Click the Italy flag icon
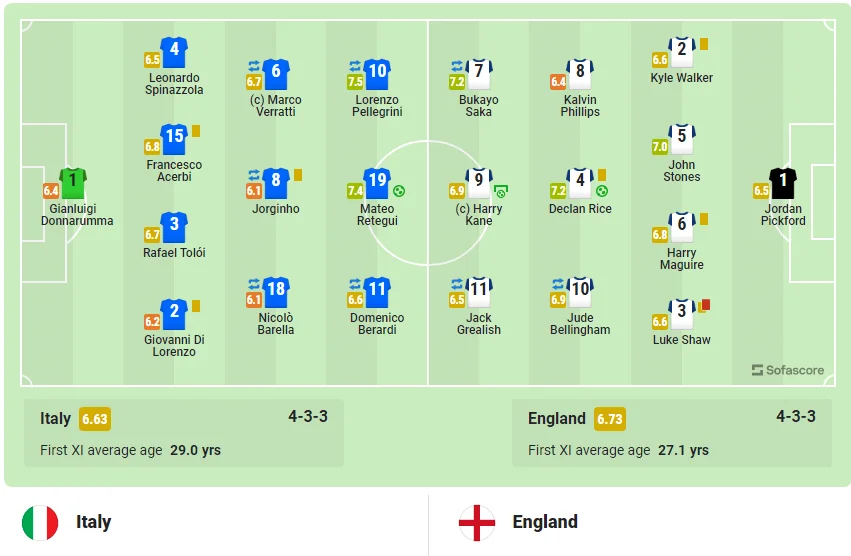This screenshot has width=851, height=556. (40, 522)
